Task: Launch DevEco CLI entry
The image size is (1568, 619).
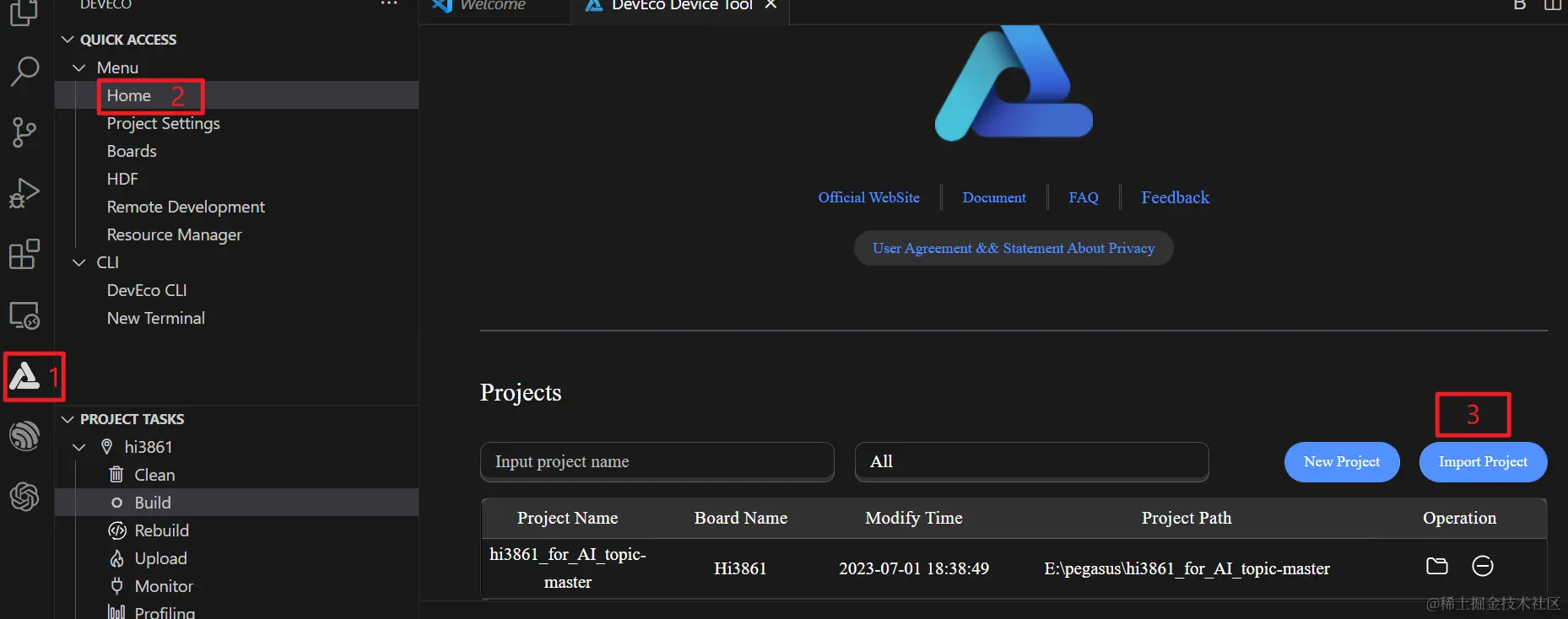Action: pos(147,290)
